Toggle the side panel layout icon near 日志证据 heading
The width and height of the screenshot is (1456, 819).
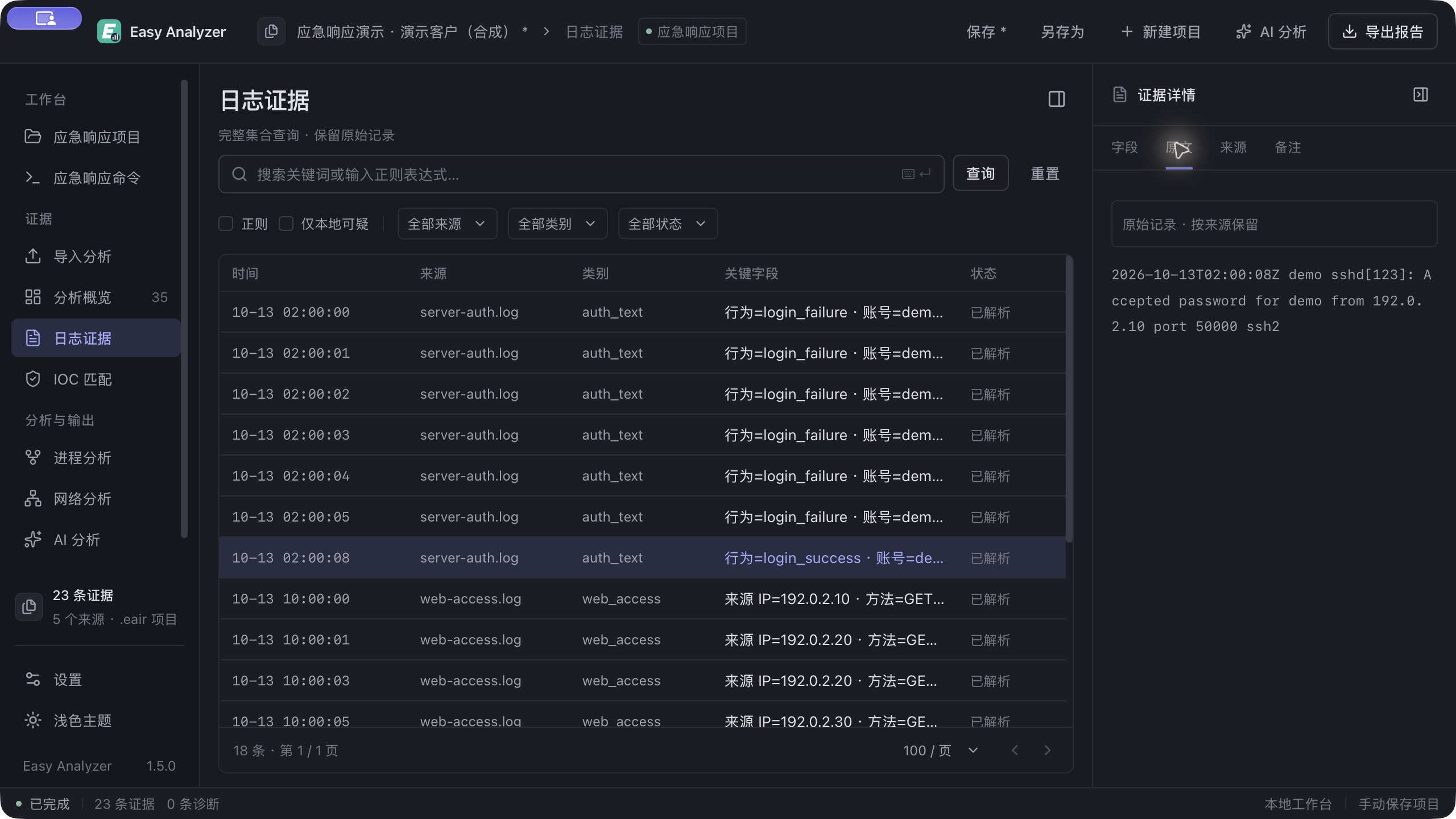[1056, 99]
